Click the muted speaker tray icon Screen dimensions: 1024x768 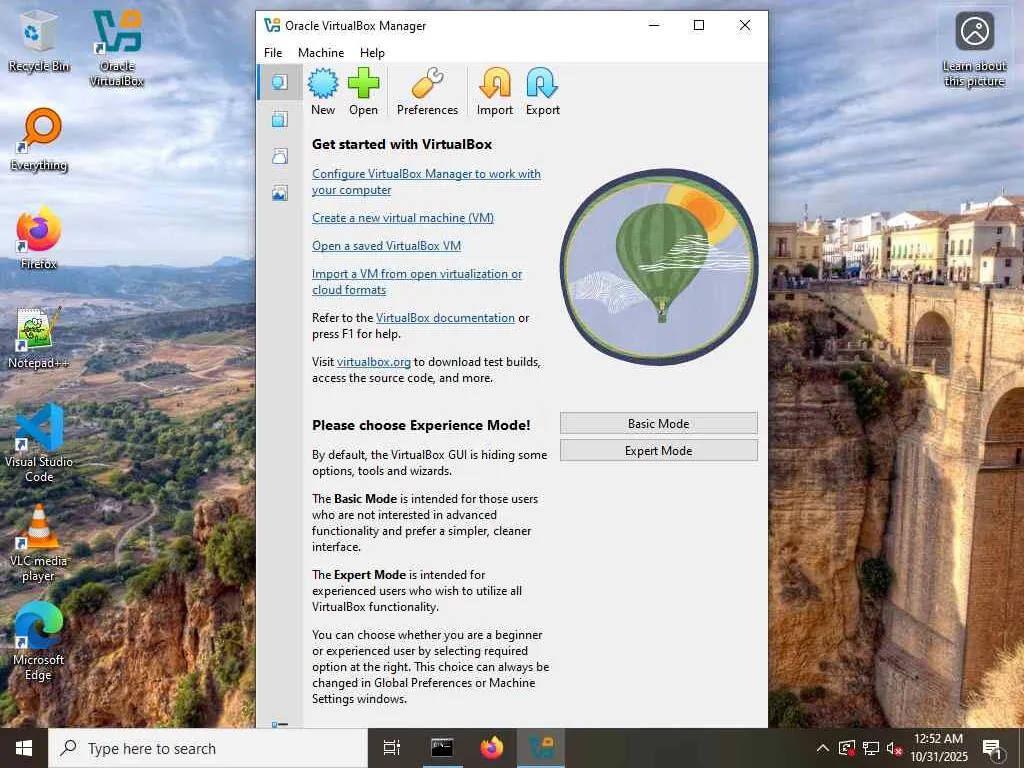click(x=895, y=748)
